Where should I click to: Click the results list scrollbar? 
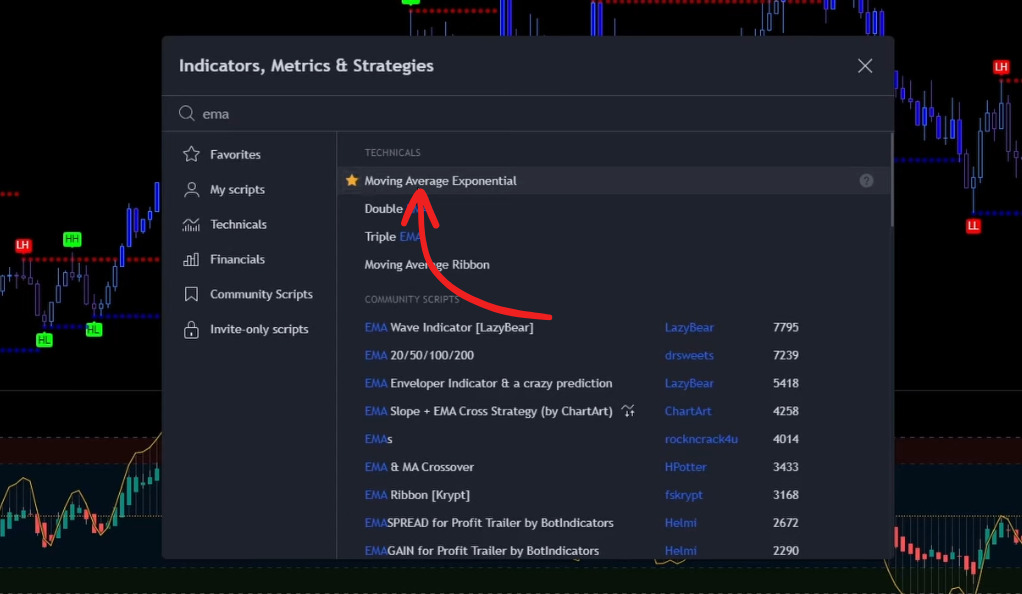(891, 180)
